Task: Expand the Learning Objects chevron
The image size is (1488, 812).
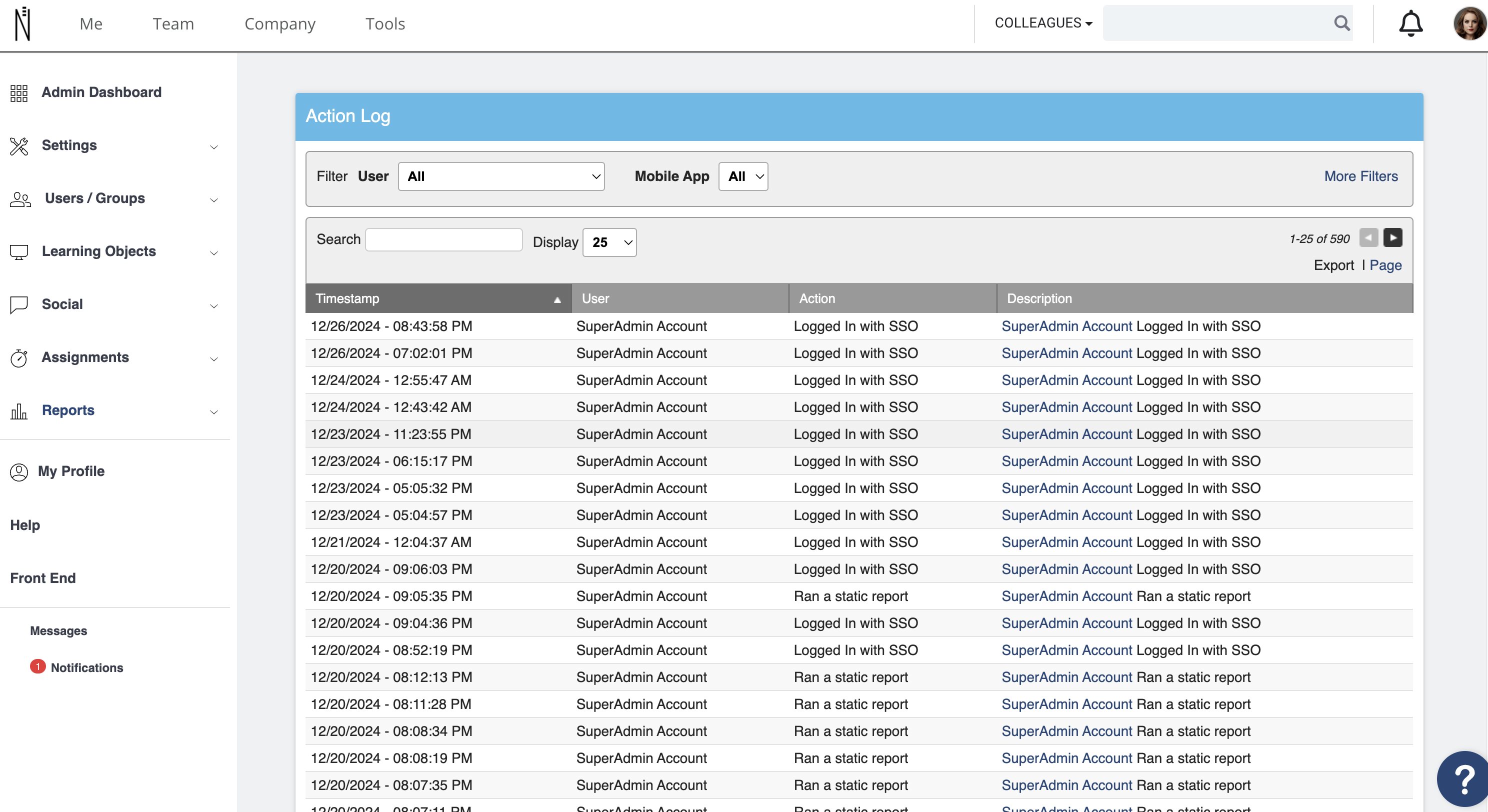Action: (x=213, y=253)
